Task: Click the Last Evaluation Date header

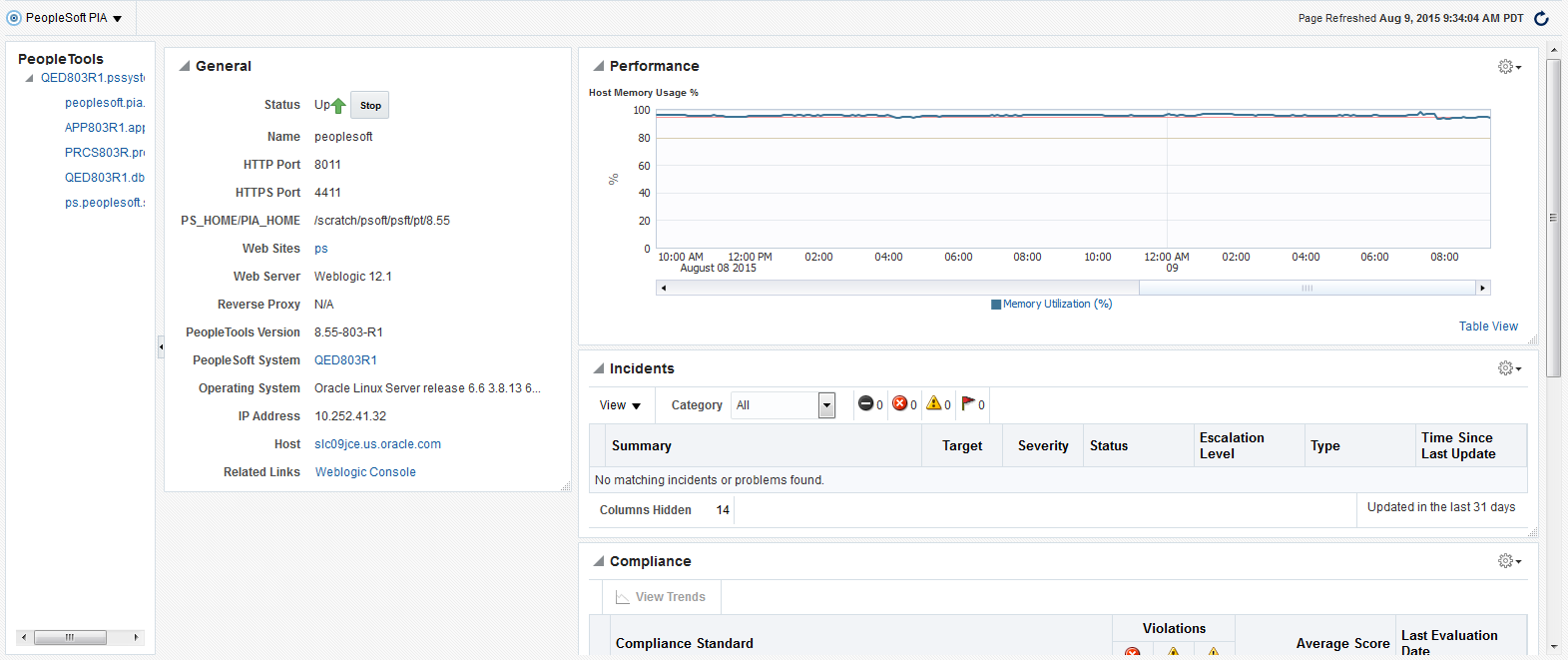Action: coord(1461,636)
